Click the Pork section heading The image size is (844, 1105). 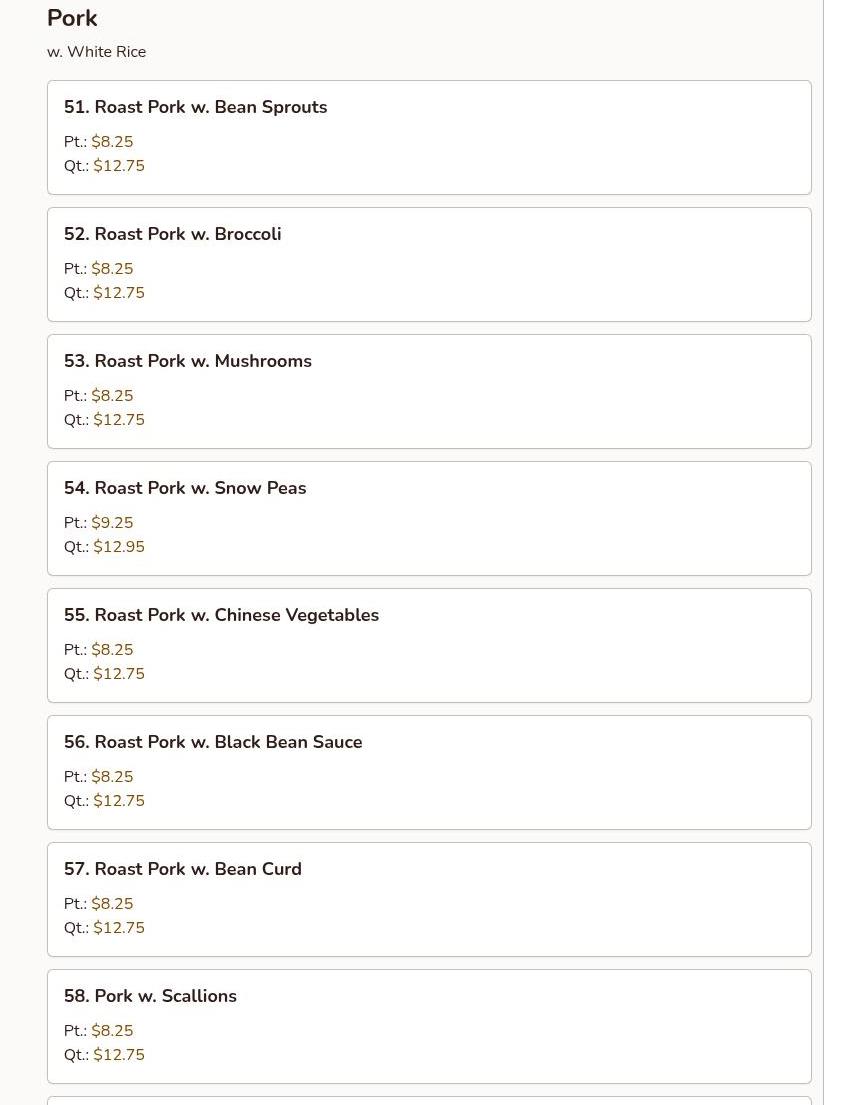72,18
